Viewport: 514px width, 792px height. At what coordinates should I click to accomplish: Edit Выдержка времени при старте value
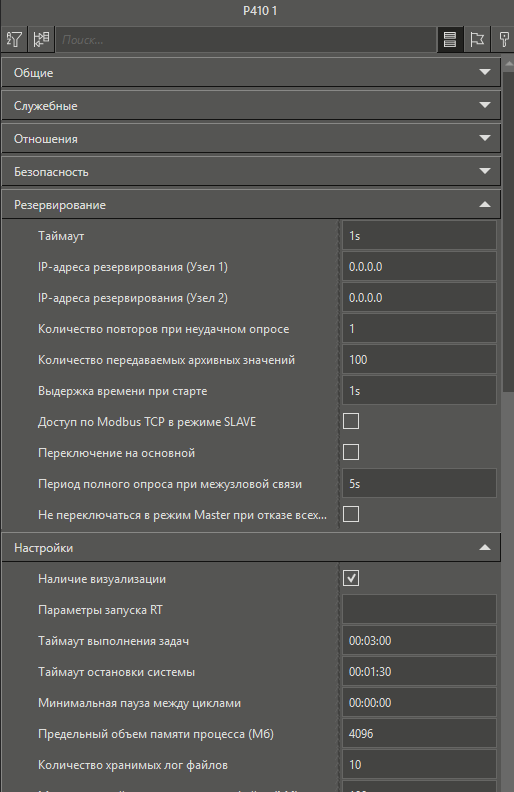click(x=419, y=391)
